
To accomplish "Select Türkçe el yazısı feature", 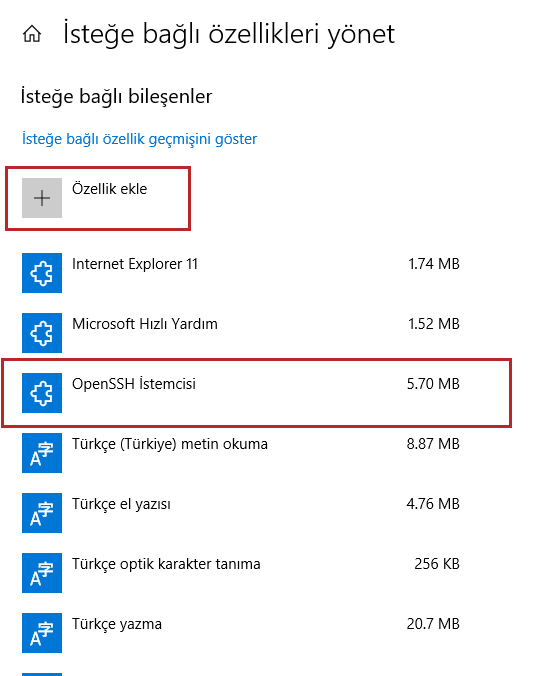I will click(x=121, y=504).
